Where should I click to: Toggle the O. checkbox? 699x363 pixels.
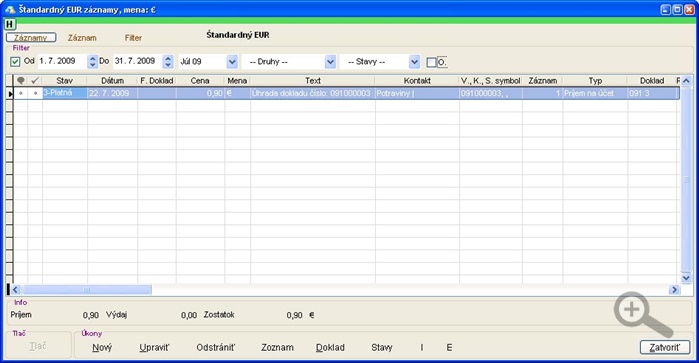pos(431,62)
